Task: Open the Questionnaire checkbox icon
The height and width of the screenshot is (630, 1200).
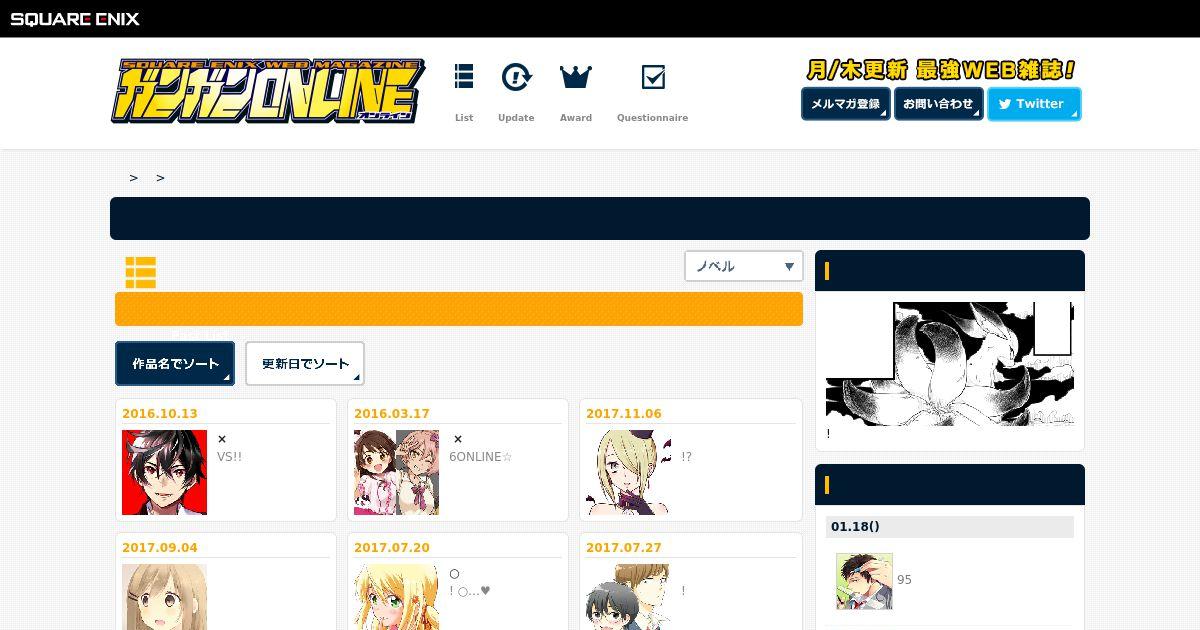Action: [x=653, y=77]
